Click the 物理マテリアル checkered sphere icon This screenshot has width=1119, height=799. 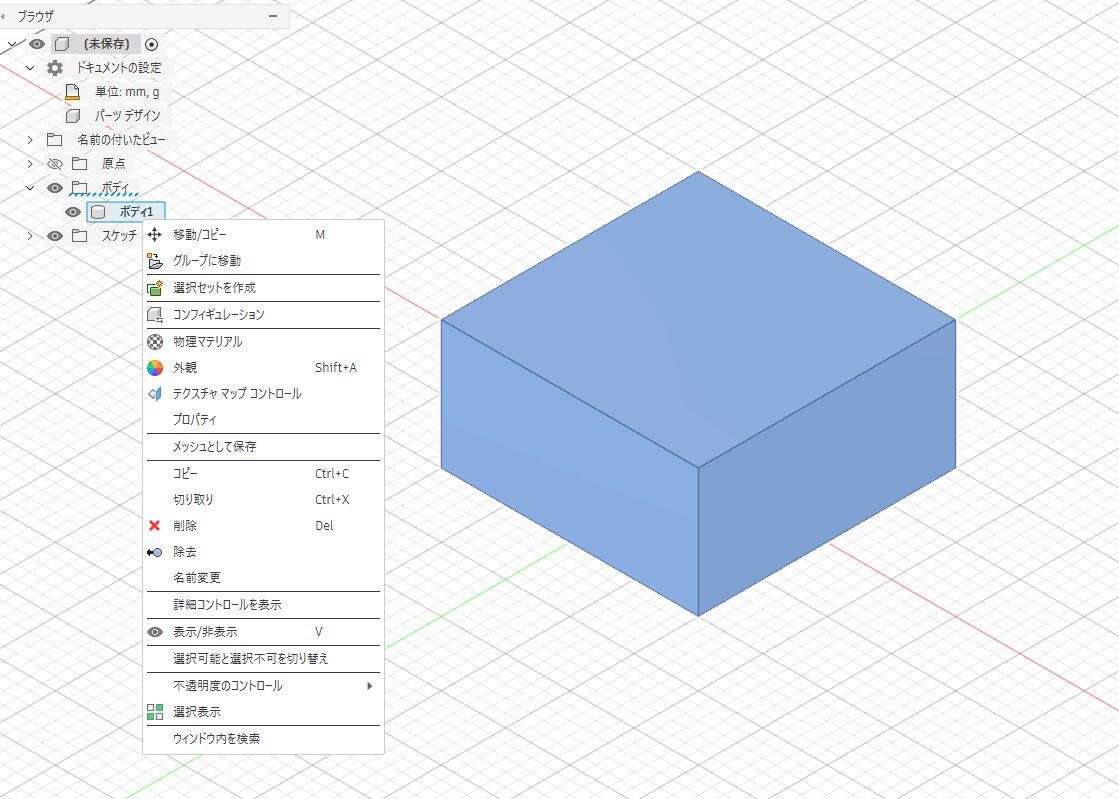[155, 342]
